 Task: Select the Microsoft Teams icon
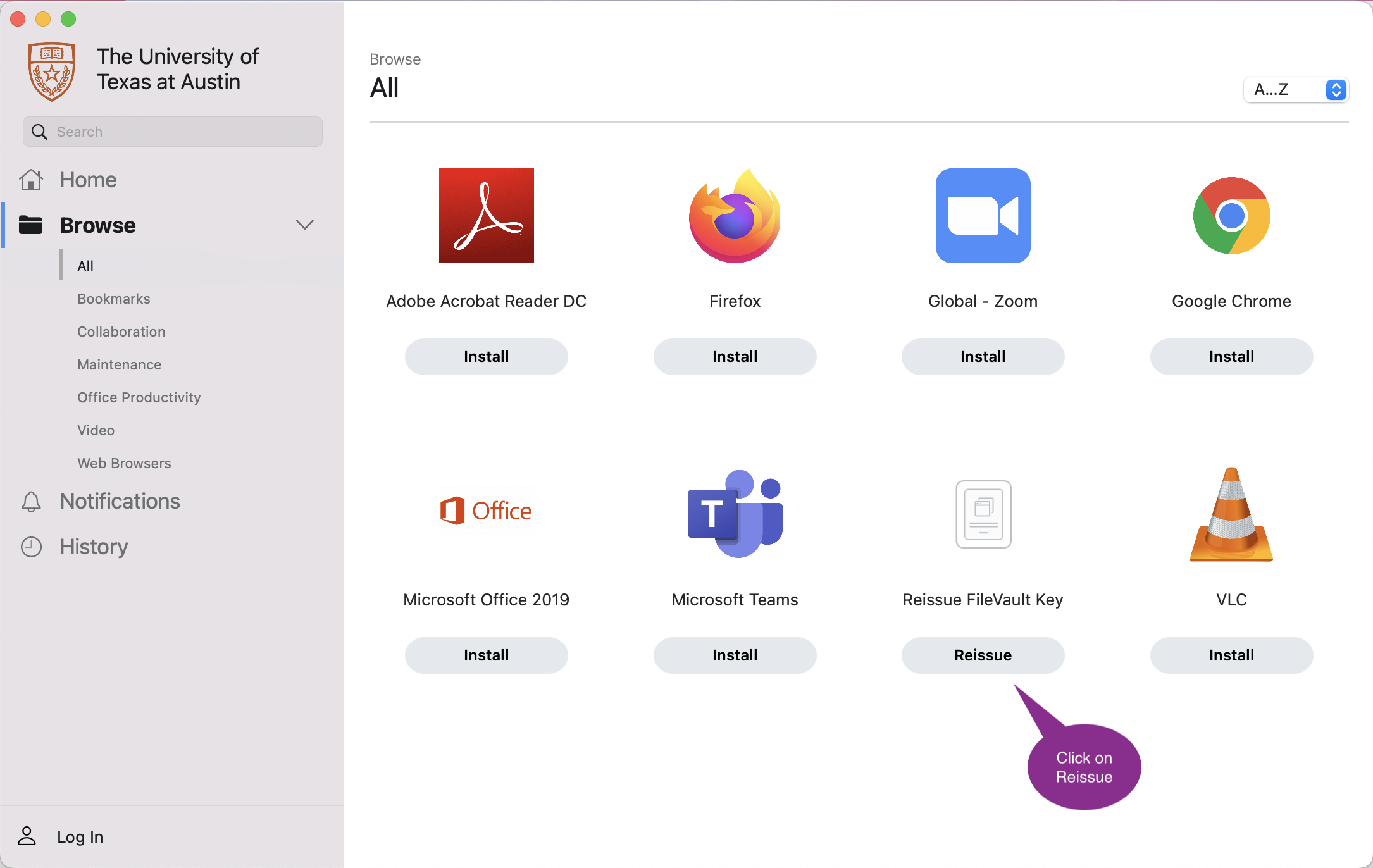[x=735, y=513]
